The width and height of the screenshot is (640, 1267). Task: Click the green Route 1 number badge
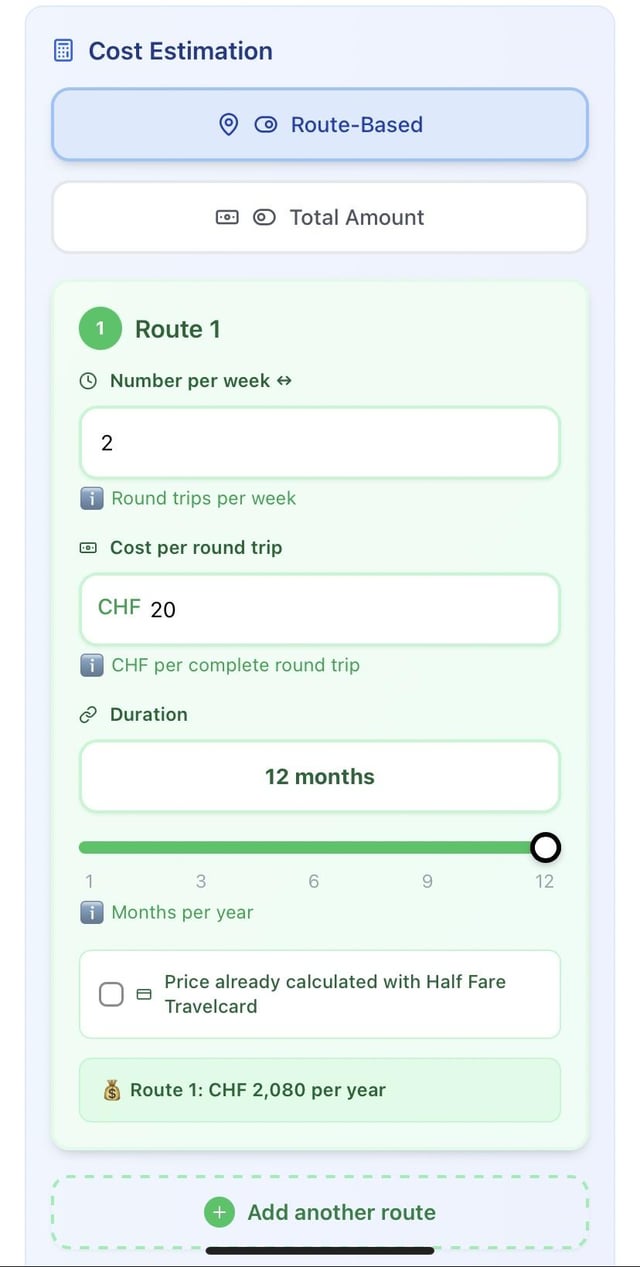(100, 329)
